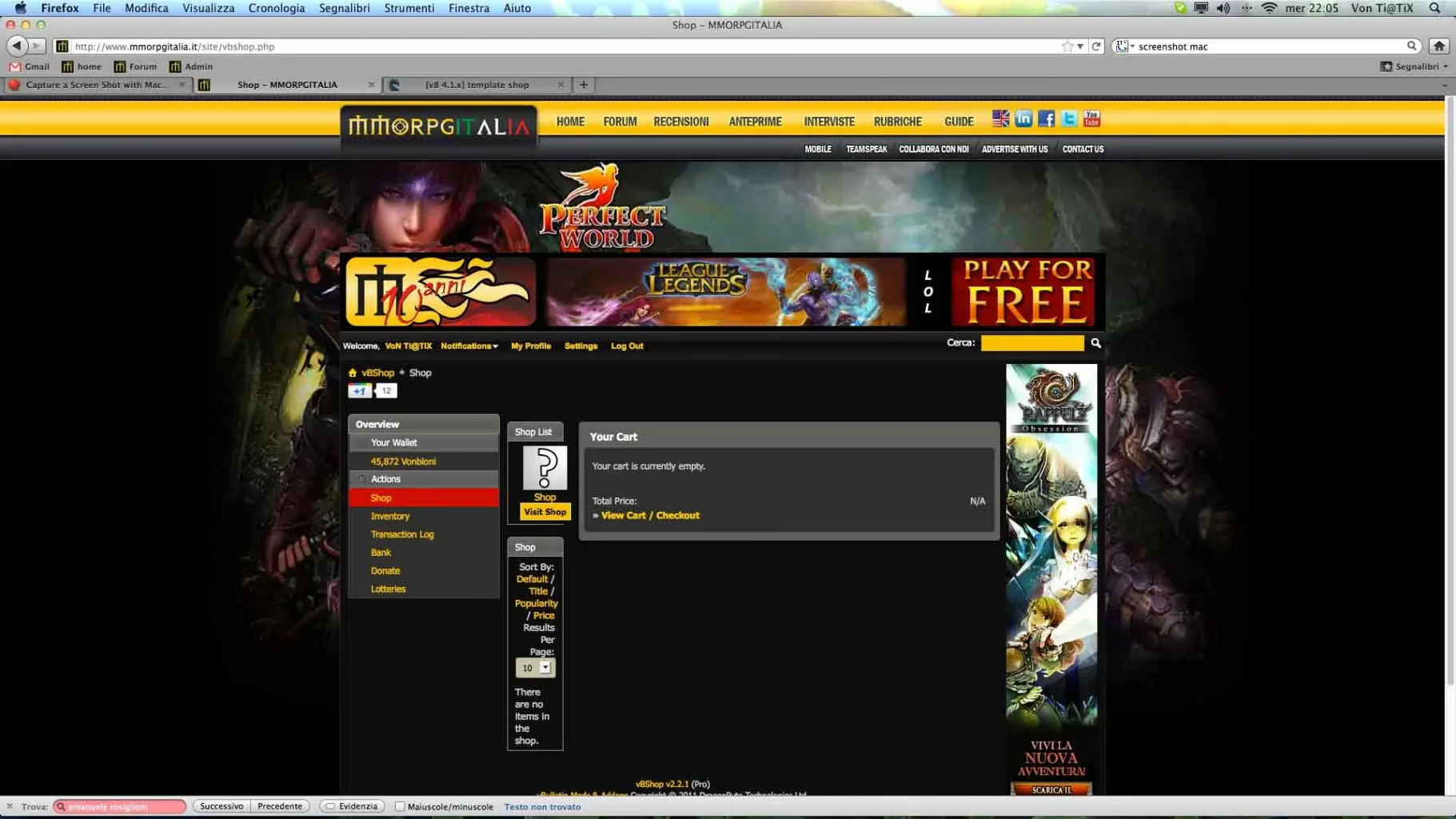The width and height of the screenshot is (1456, 819).
Task: Switch to the Capture a Screen Shot tab
Action: click(97, 85)
